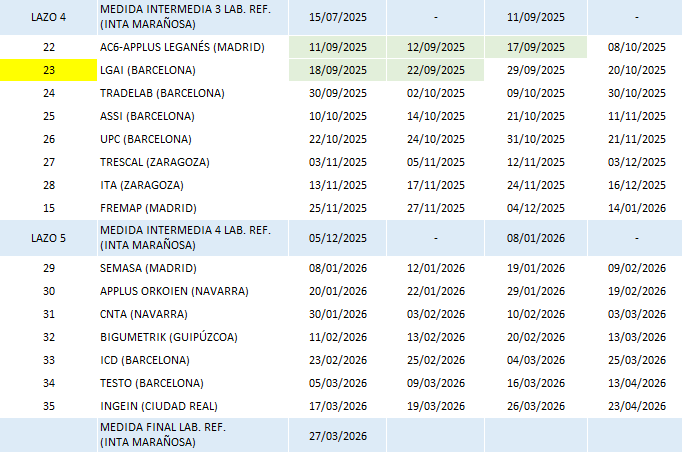This screenshot has width=682, height=452.
Task: Click date 22/10/2025 in UPC row
Action: click(338, 139)
